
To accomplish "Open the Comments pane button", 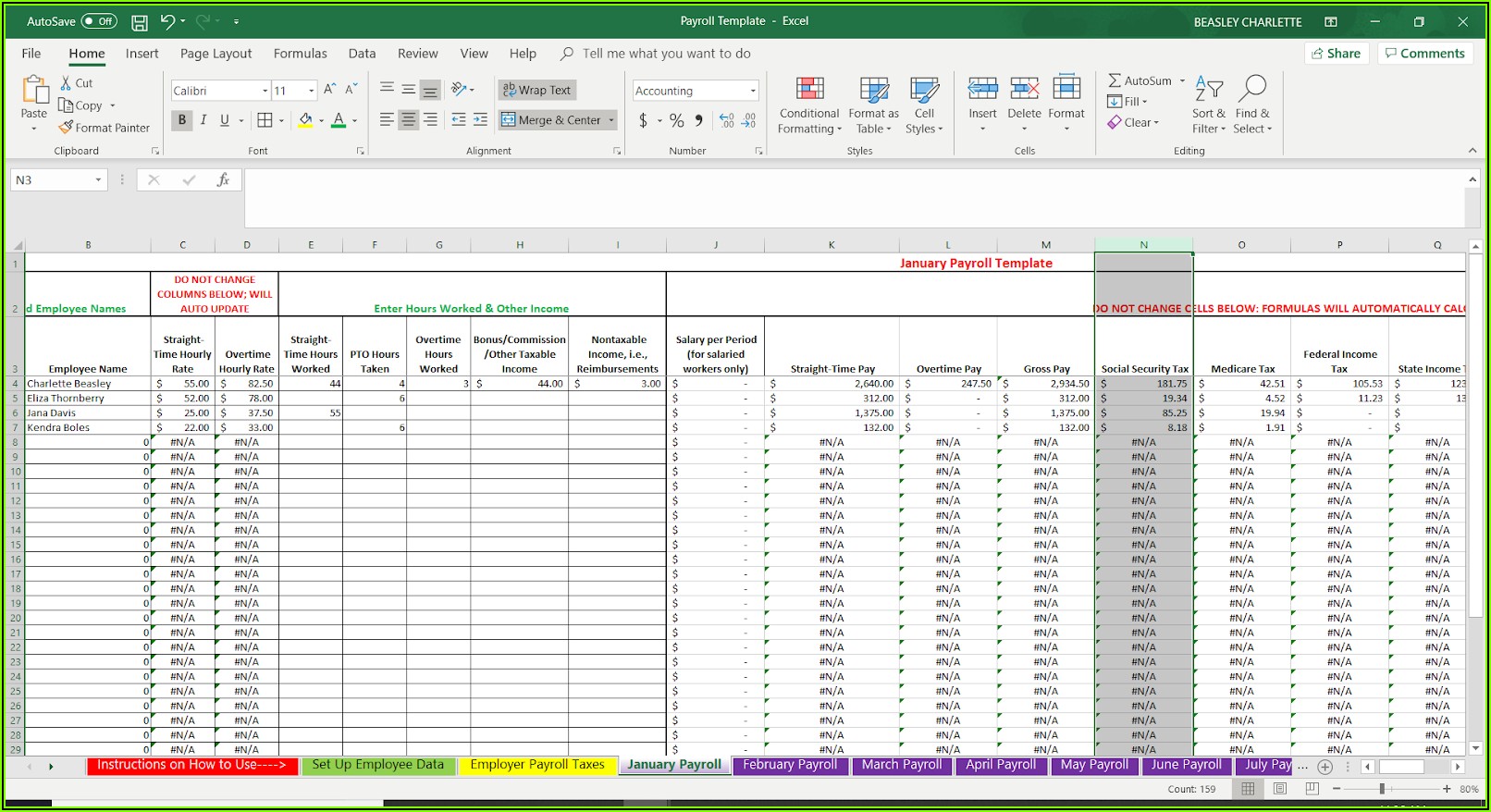I will coord(1423,54).
